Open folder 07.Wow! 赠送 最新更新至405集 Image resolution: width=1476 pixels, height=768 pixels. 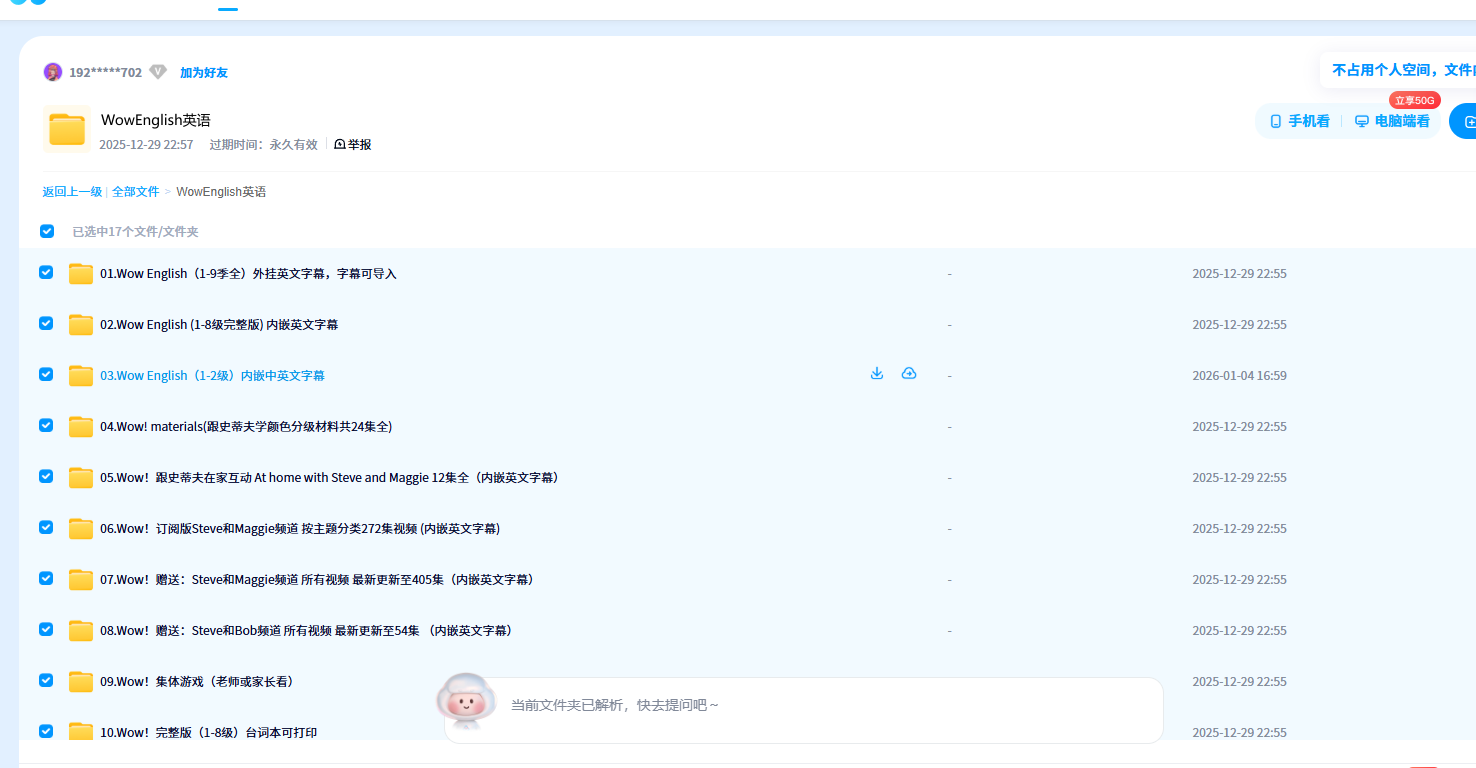[x=317, y=580]
